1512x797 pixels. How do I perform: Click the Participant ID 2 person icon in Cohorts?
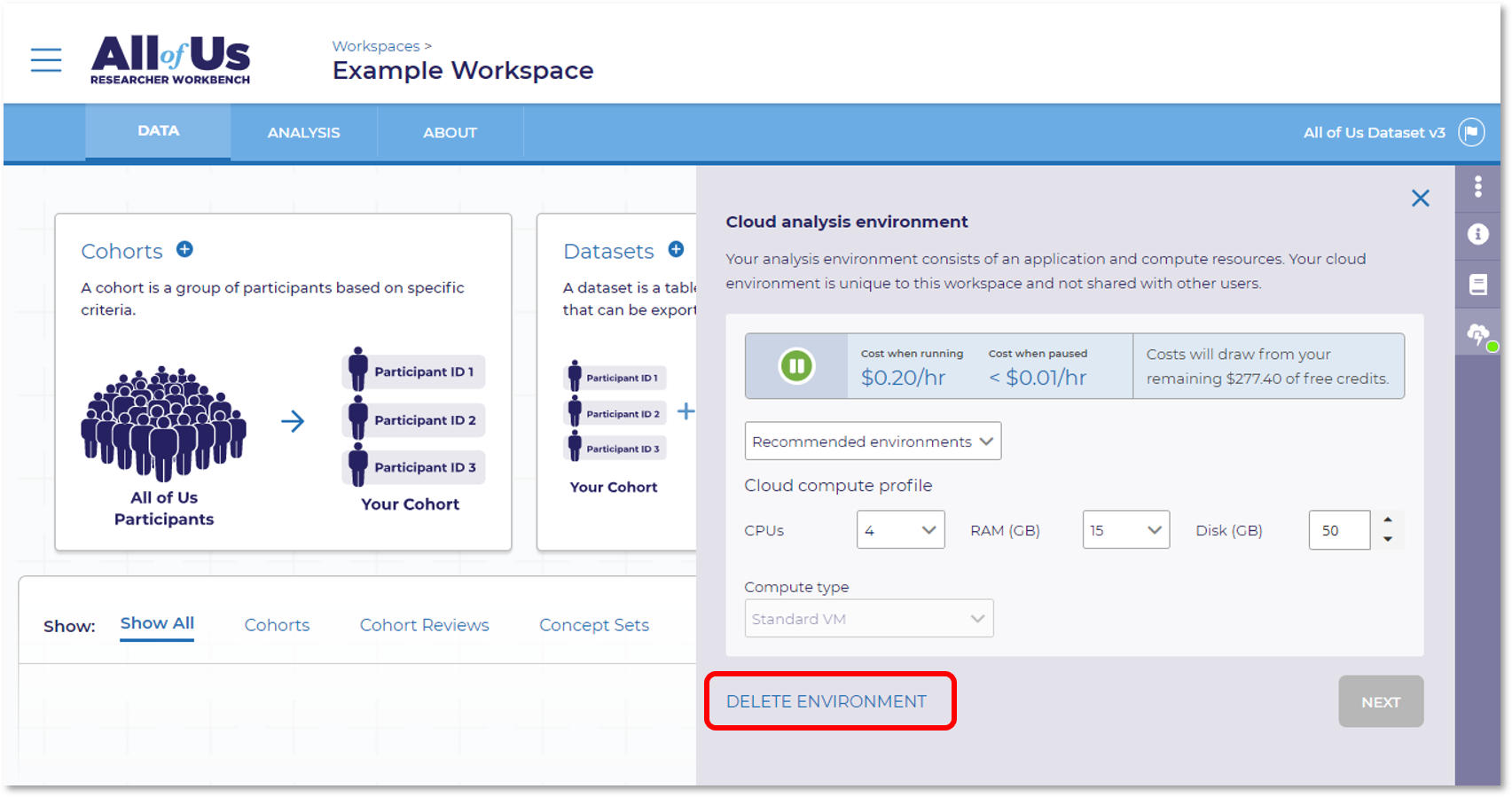pos(357,418)
